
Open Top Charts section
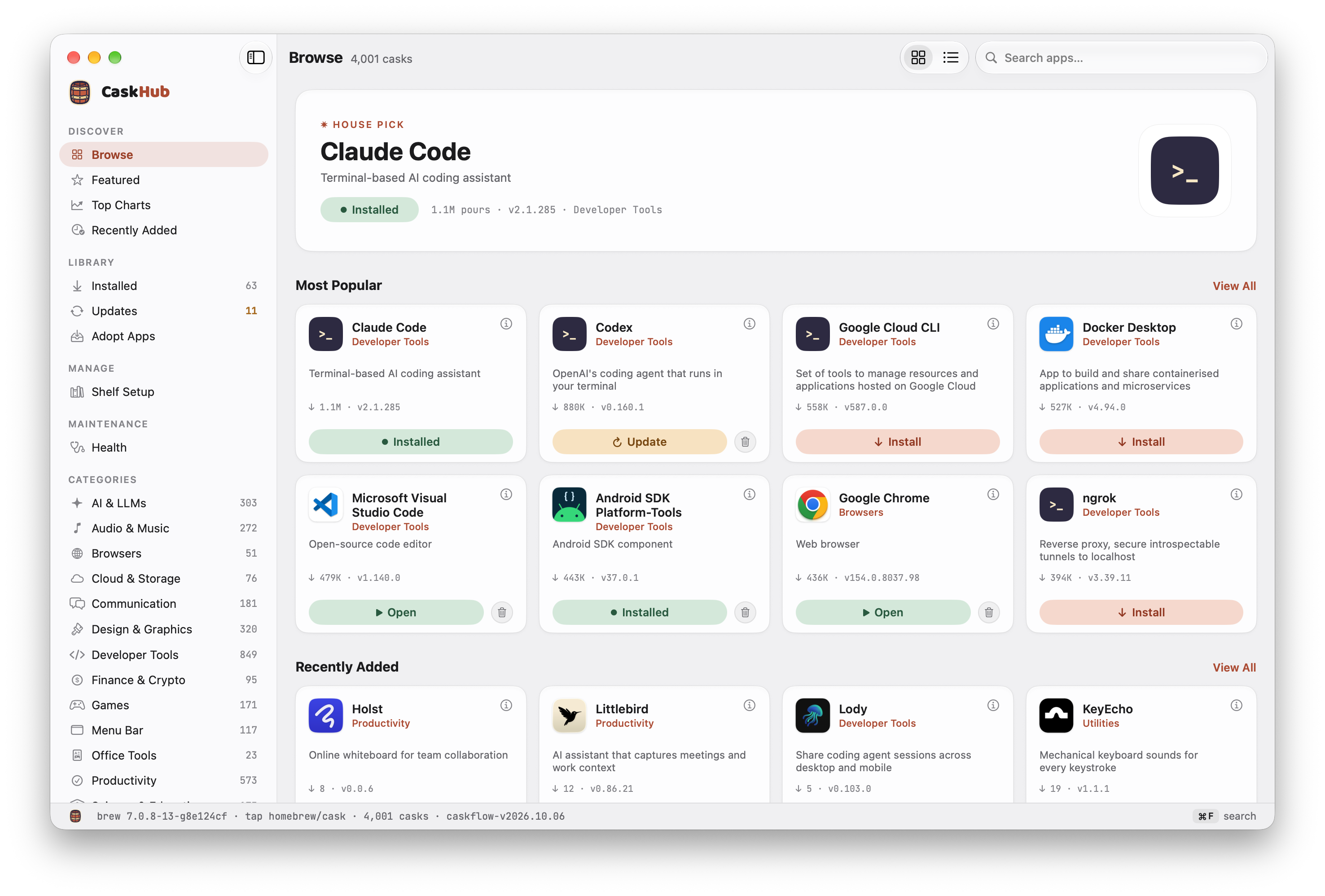coord(164,205)
